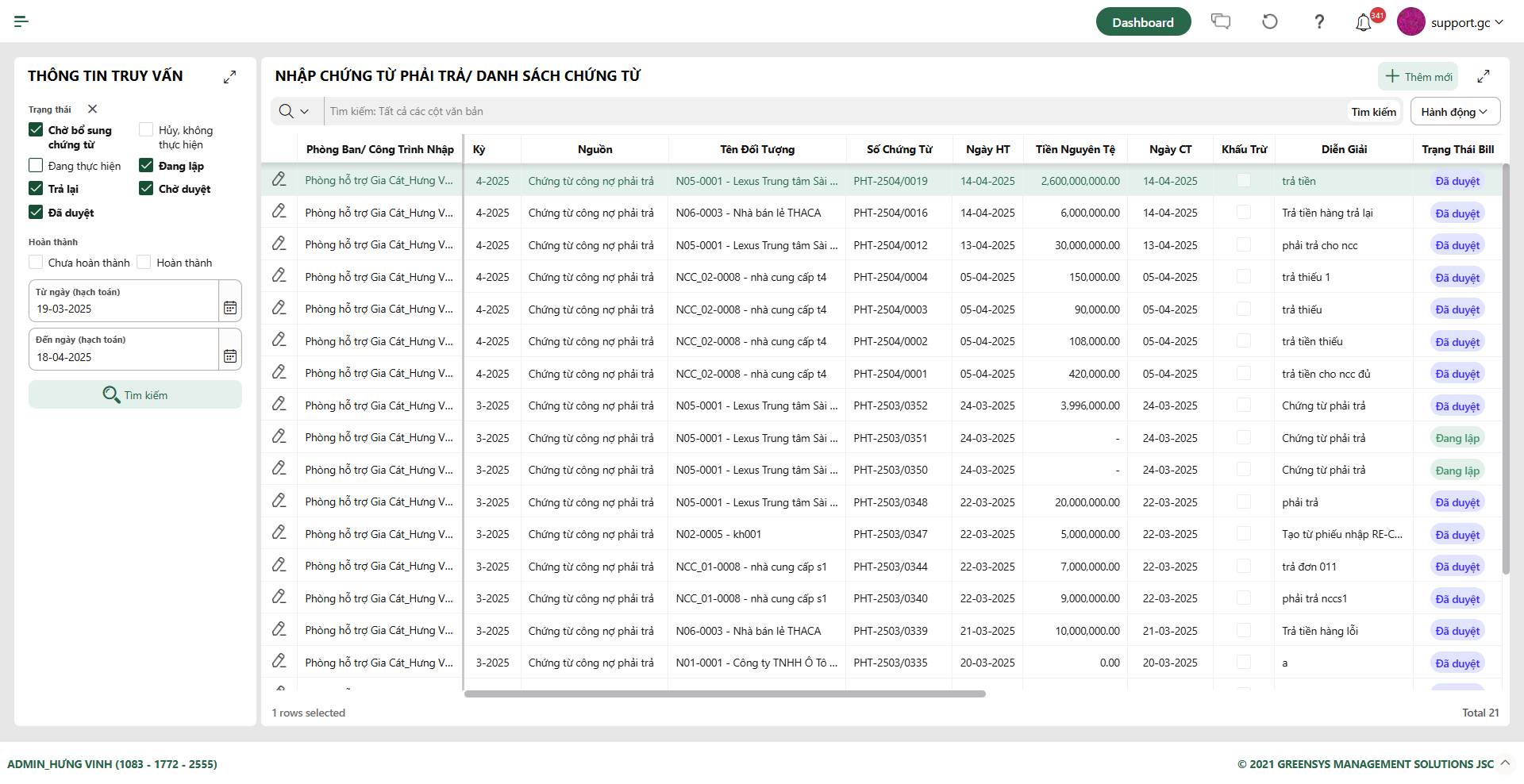Go to the Dashboard
The height and width of the screenshot is (784, 1524).
tap(1143, 22)
